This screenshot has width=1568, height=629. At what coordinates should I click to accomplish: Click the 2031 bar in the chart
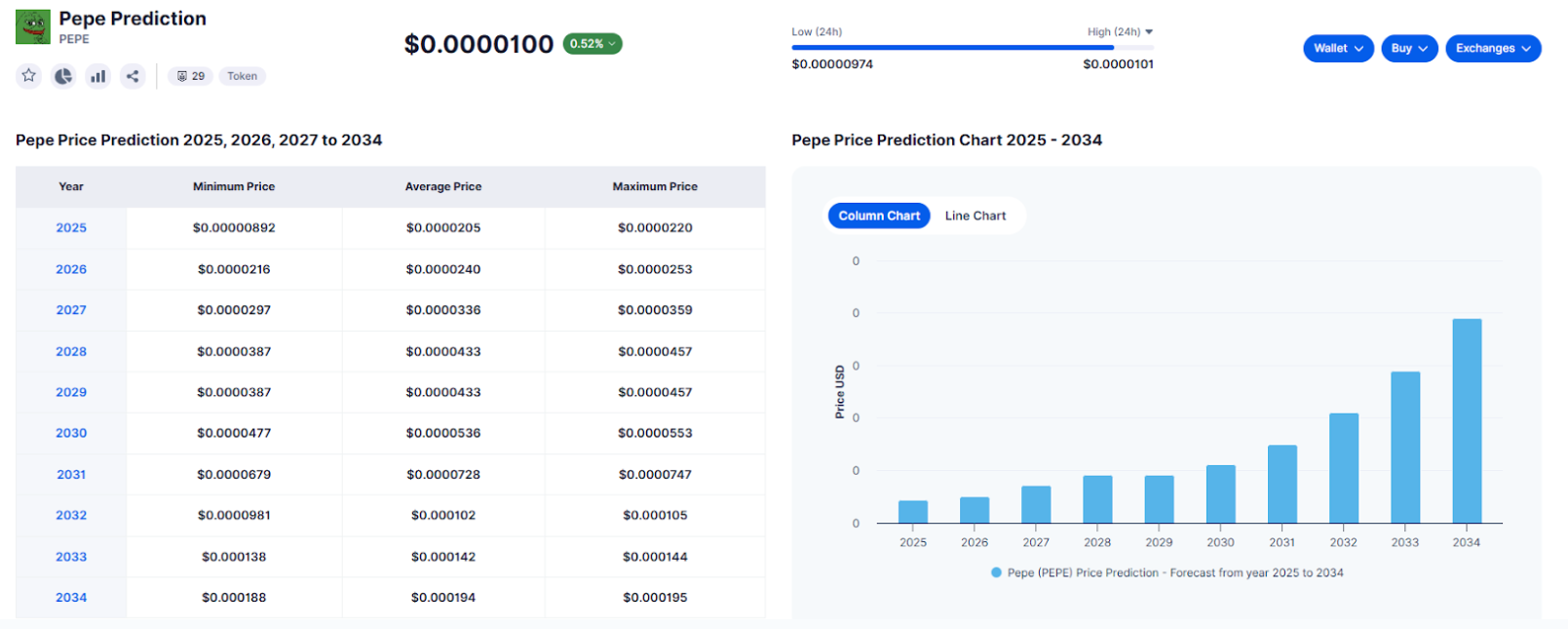coord(1282,485)
